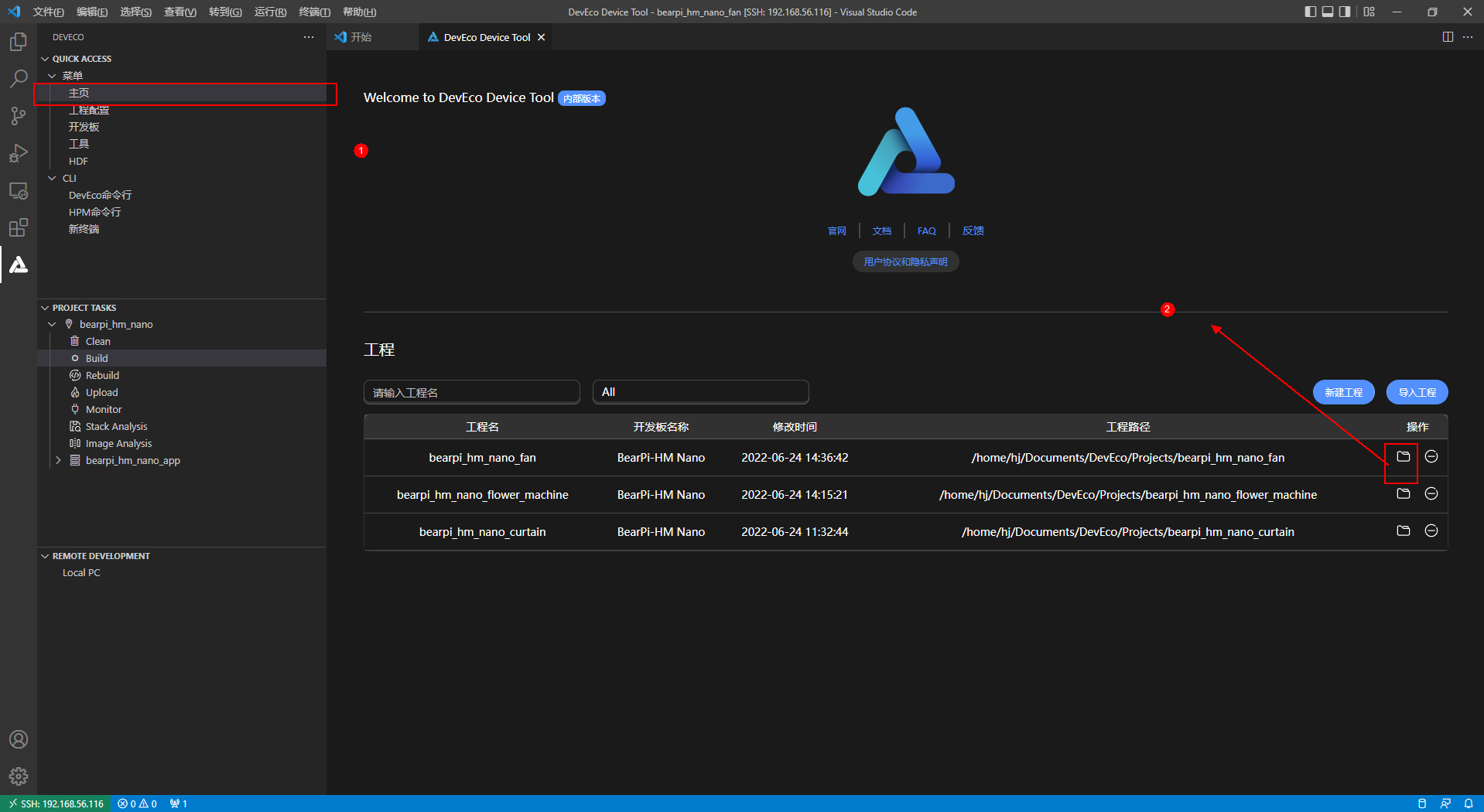Open Customize Layout icon
This screenshot has width=1484, height=812.
pyautogui.click(x=1369, y=12)
